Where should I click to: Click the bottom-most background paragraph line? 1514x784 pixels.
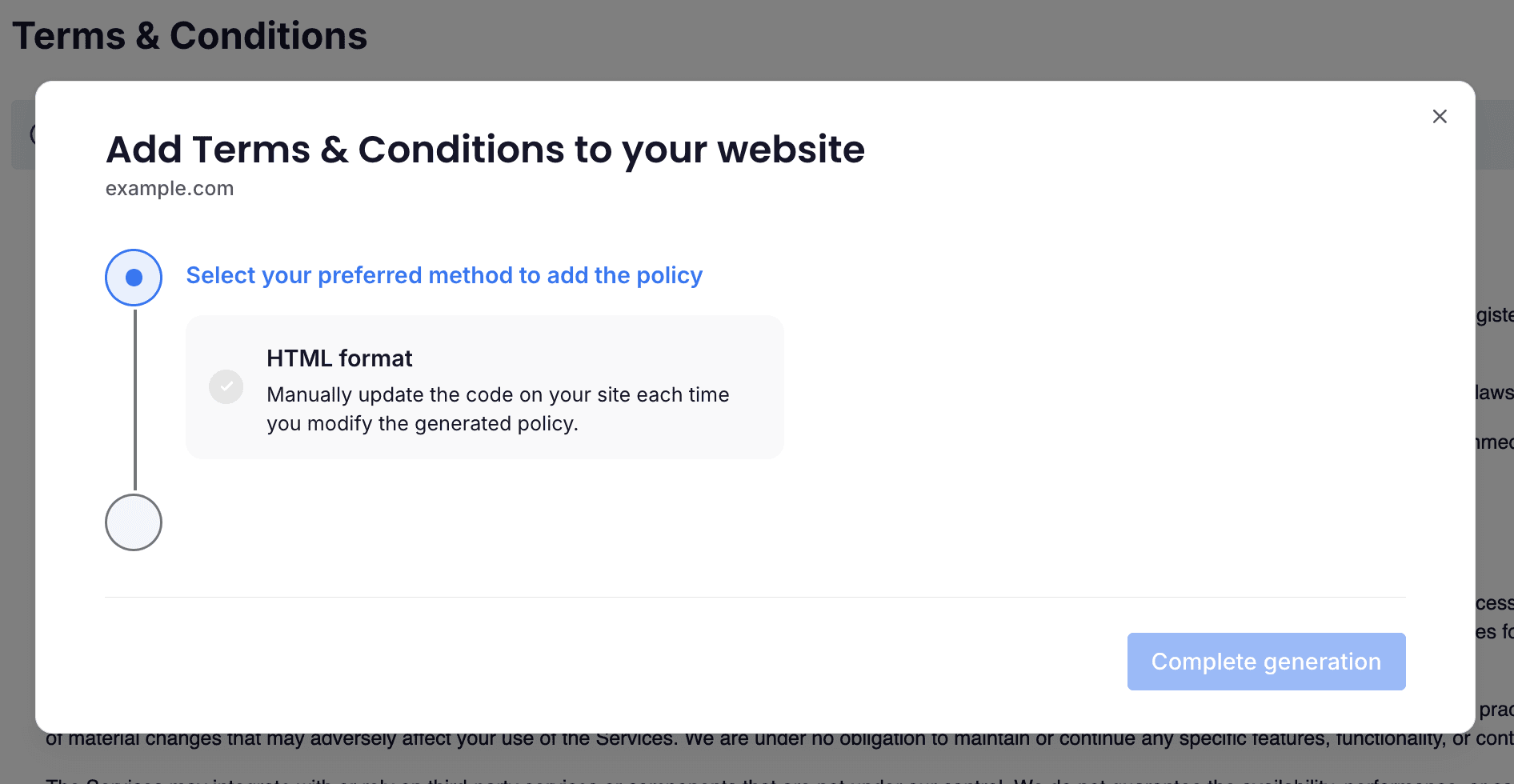tap(779, 780)
